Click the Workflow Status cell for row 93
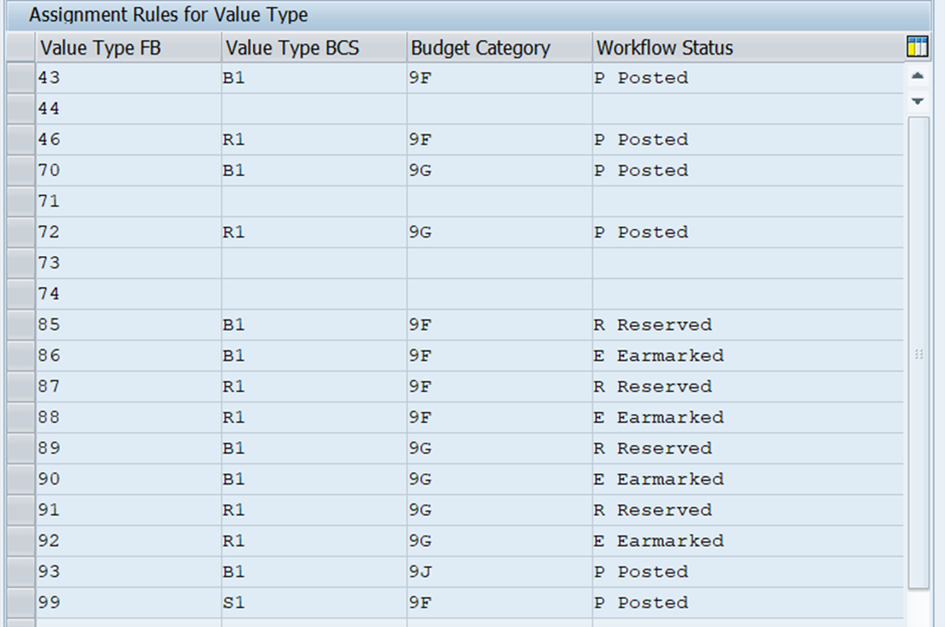Viewport: 945px width, 627px height. 746,572
